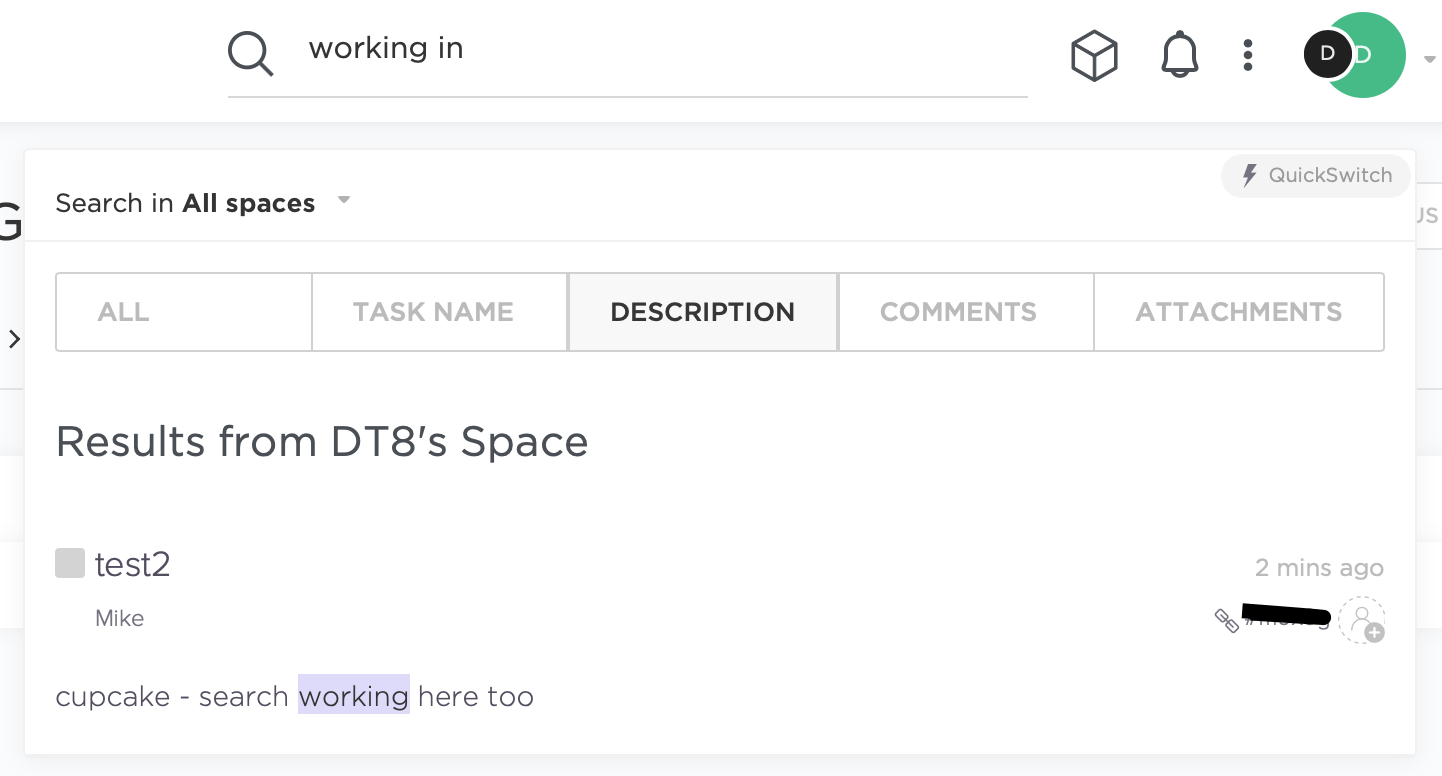This screenshot has height=776, width=1442.
Task: Select the DESCRIPTION filter tab
Action: pos(702,312)
